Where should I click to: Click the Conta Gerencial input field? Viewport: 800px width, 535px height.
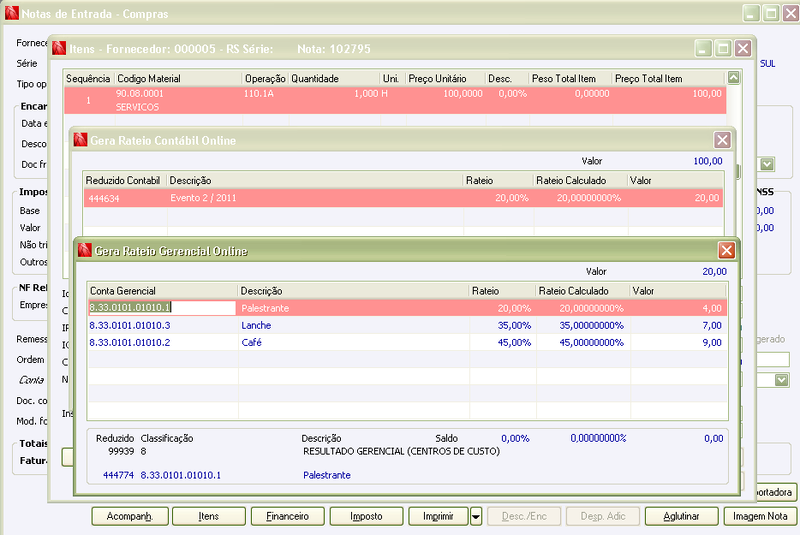point(162,308)
